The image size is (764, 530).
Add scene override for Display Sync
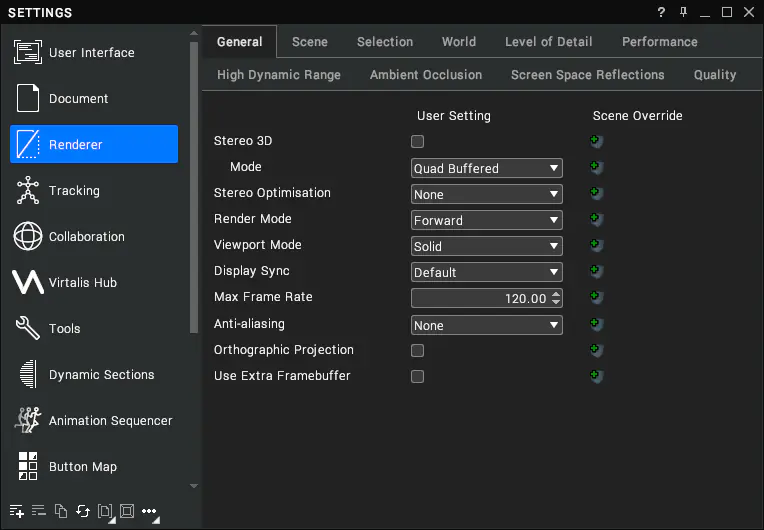click(596, 271)
